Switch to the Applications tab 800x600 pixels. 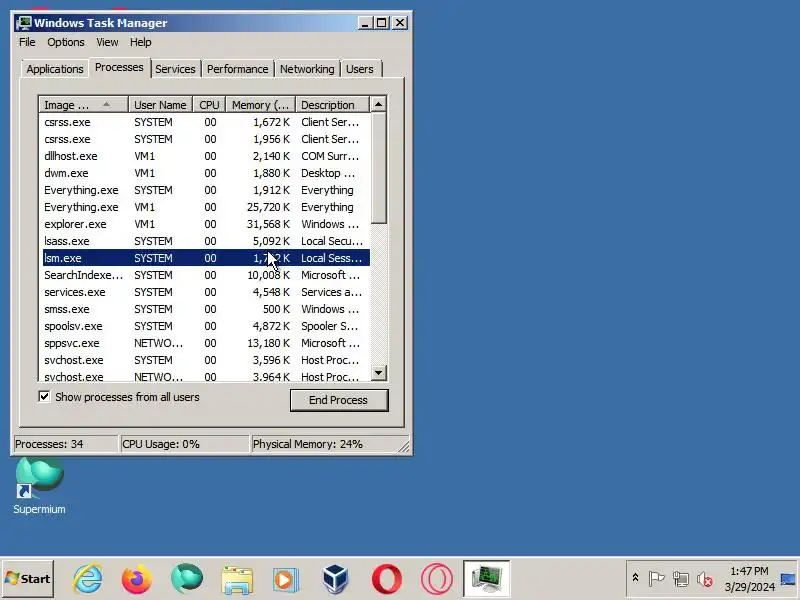[55, 69]
